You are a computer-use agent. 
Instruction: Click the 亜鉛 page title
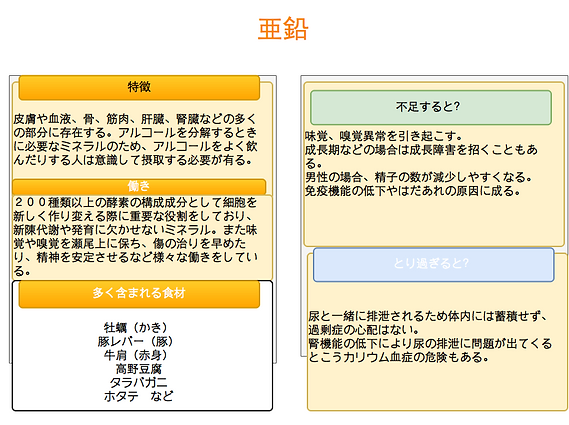coord(283,29)
